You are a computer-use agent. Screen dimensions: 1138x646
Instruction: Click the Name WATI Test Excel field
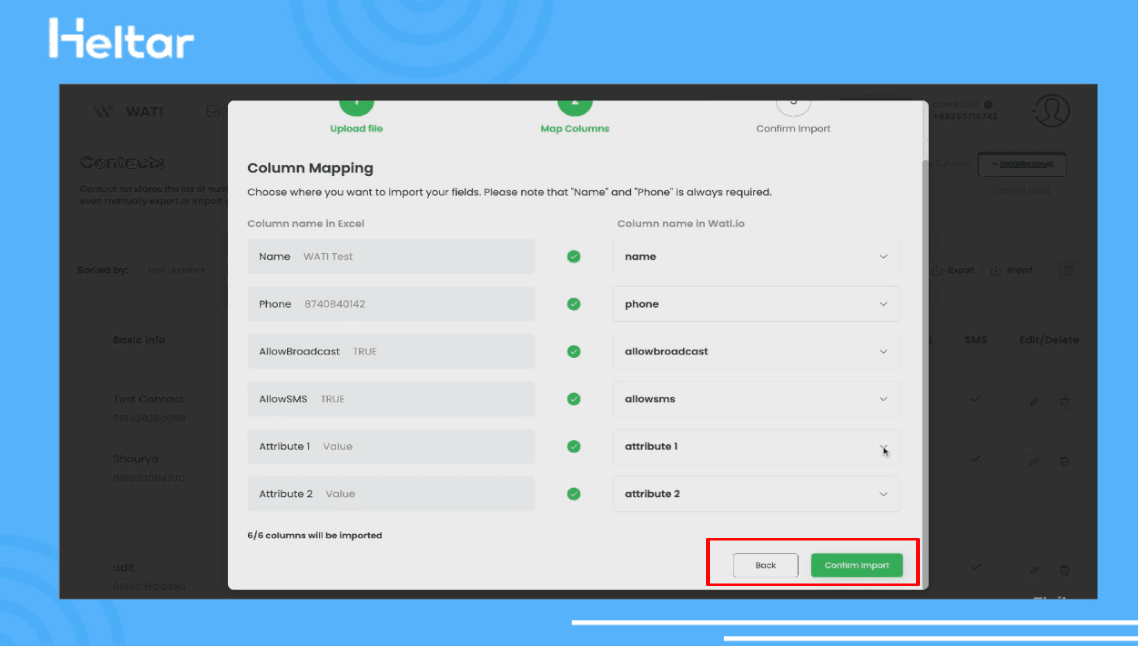pos(391,257)
